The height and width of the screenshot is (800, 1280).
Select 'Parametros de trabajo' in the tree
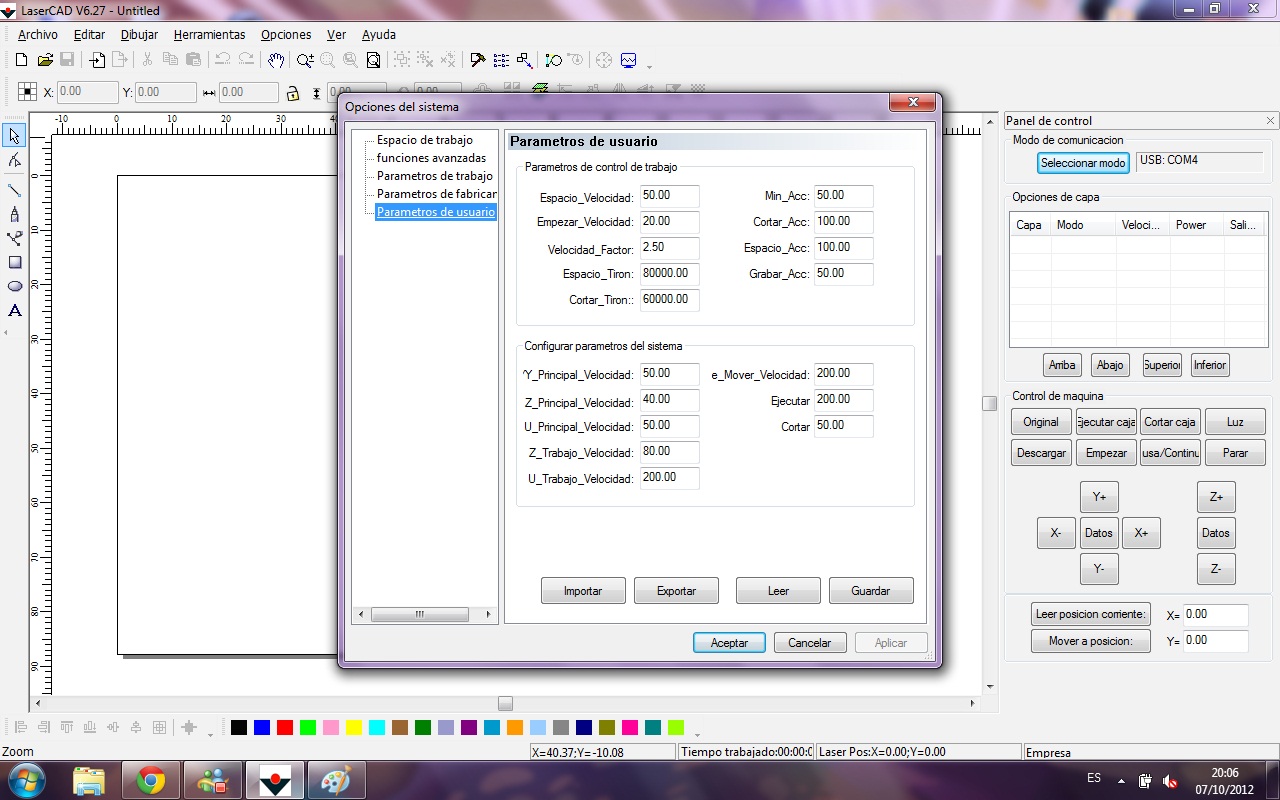(434, 176)
